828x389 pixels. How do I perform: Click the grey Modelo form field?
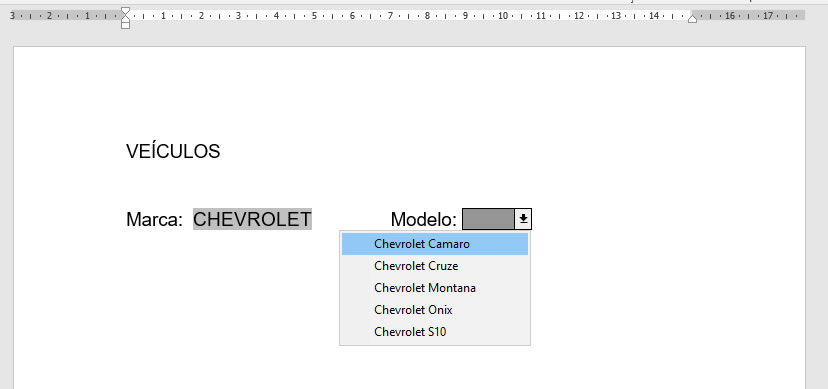pos(488,219)
